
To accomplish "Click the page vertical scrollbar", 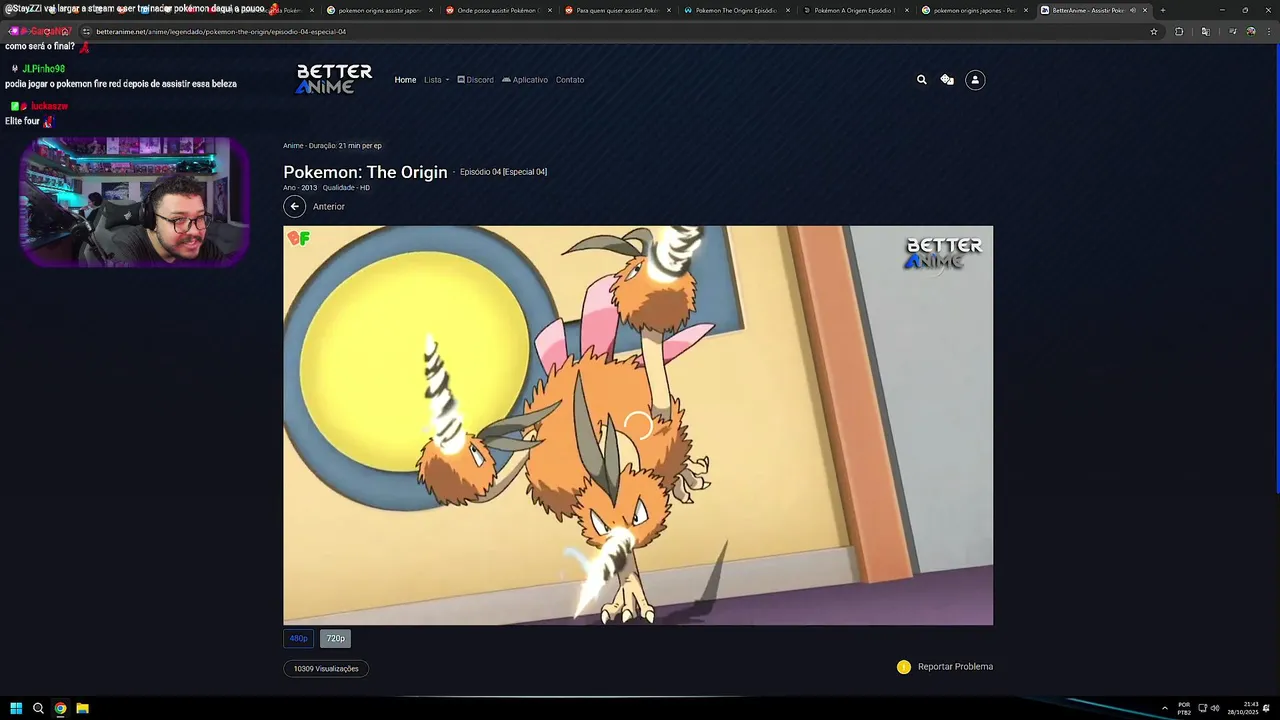I will 1277,270.
